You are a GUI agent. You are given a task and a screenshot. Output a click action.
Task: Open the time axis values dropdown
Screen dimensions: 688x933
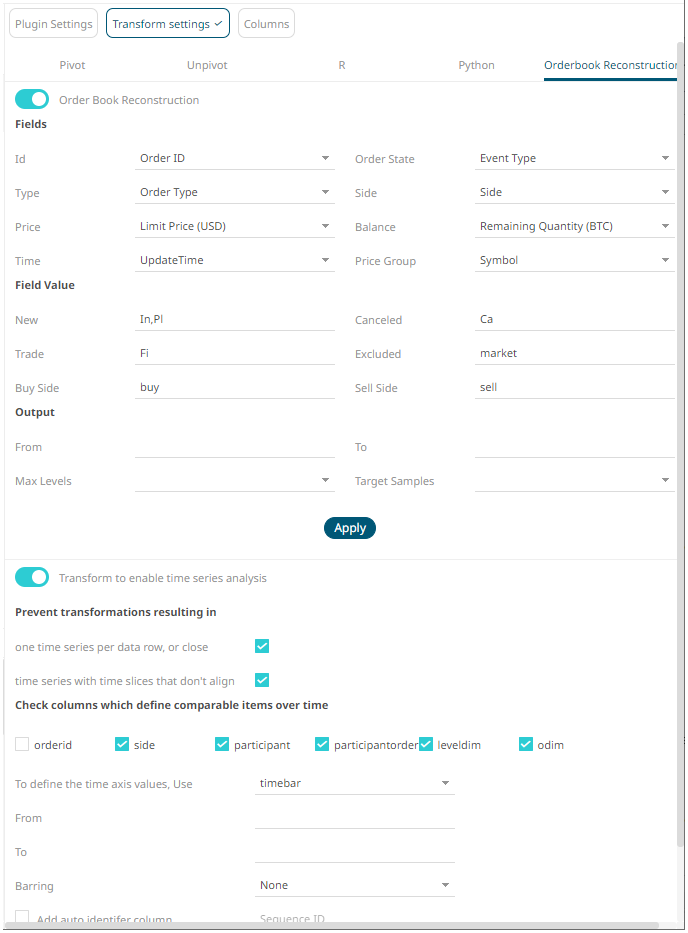tap(355, 784)
